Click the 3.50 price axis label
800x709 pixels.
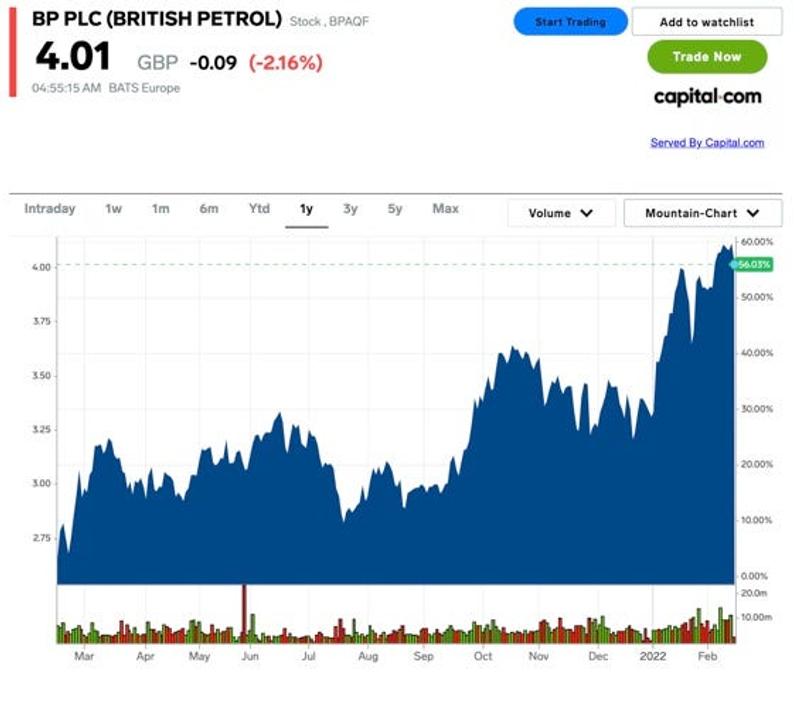pyautogui.click(x=41, y=375)
